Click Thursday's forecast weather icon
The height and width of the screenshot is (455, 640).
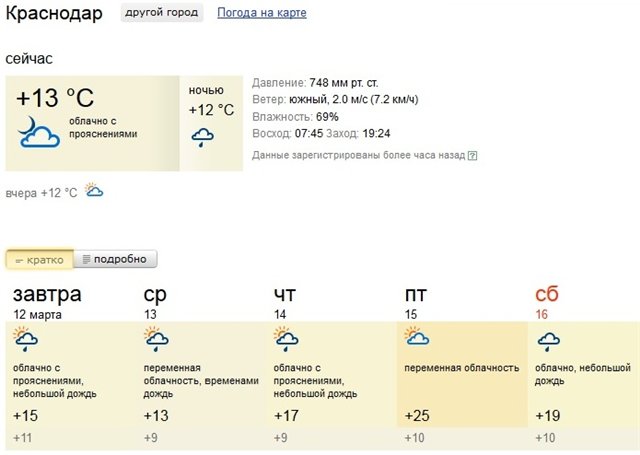pos(287,342)
